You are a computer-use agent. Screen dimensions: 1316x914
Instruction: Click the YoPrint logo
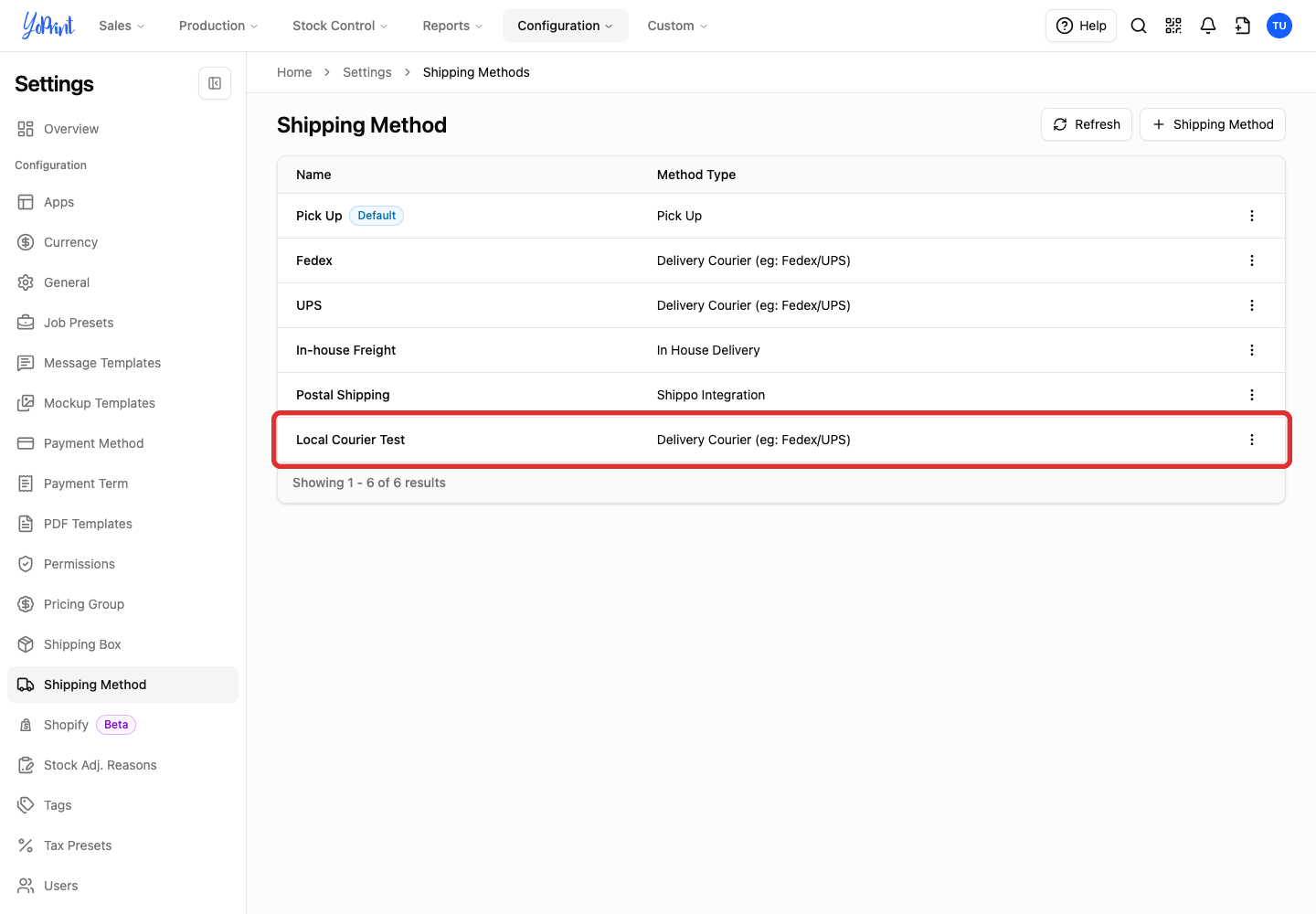pyautogui.click(x=48, y=26)
